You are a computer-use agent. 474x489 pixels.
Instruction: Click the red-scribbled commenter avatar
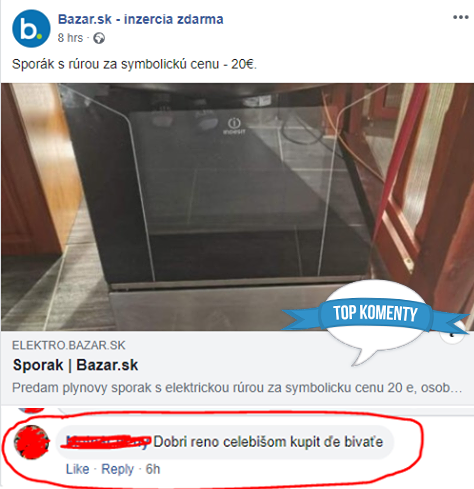[31, 442]
